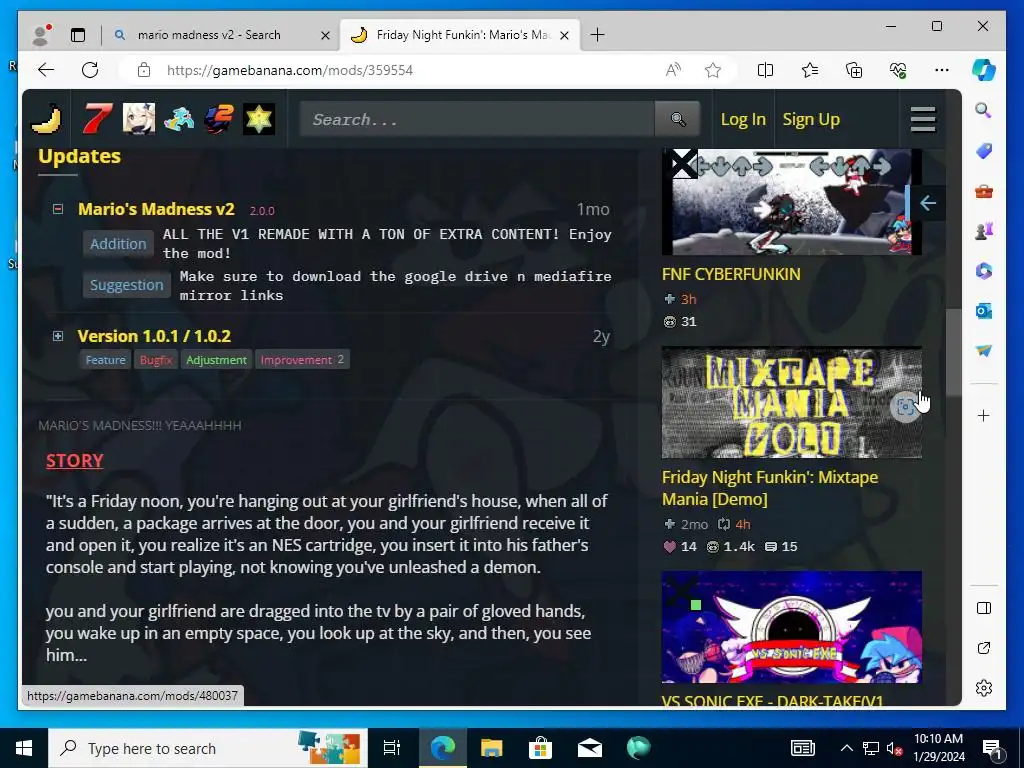Add a new sidebar app plus
This screenshot has width=1024, height=768.
pyautogui.click(x=984, y=416)
